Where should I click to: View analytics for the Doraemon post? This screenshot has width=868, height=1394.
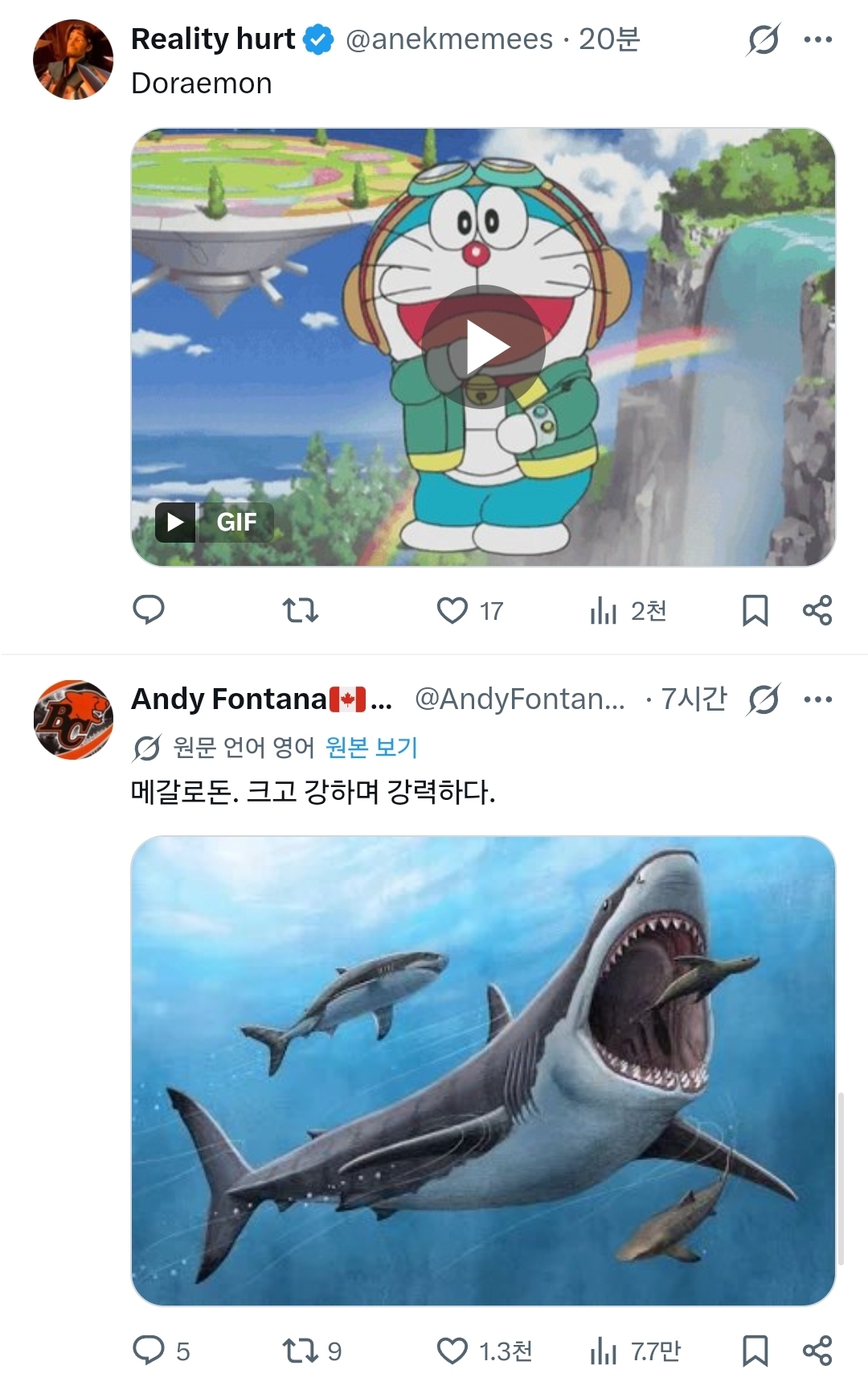pyautogui.click(x=603, y=611)
